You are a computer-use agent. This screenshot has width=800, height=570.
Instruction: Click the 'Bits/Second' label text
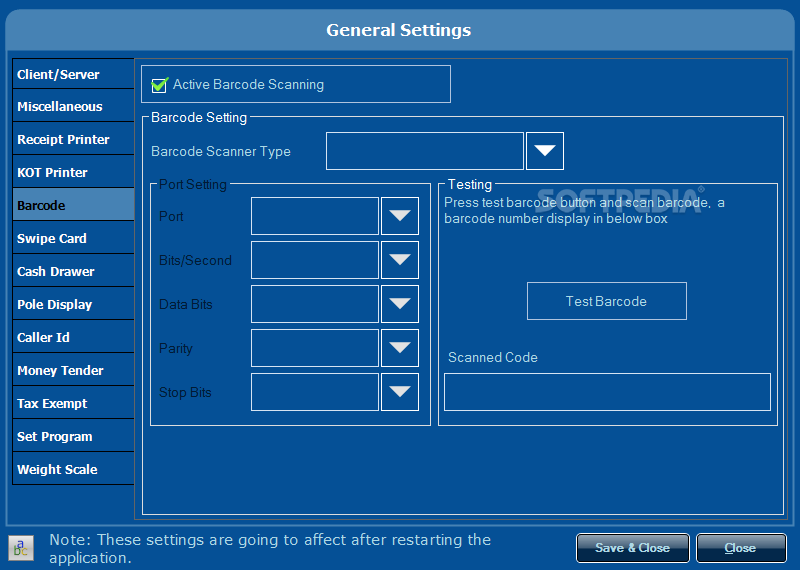pyautogui.click(x=195, y=260)
